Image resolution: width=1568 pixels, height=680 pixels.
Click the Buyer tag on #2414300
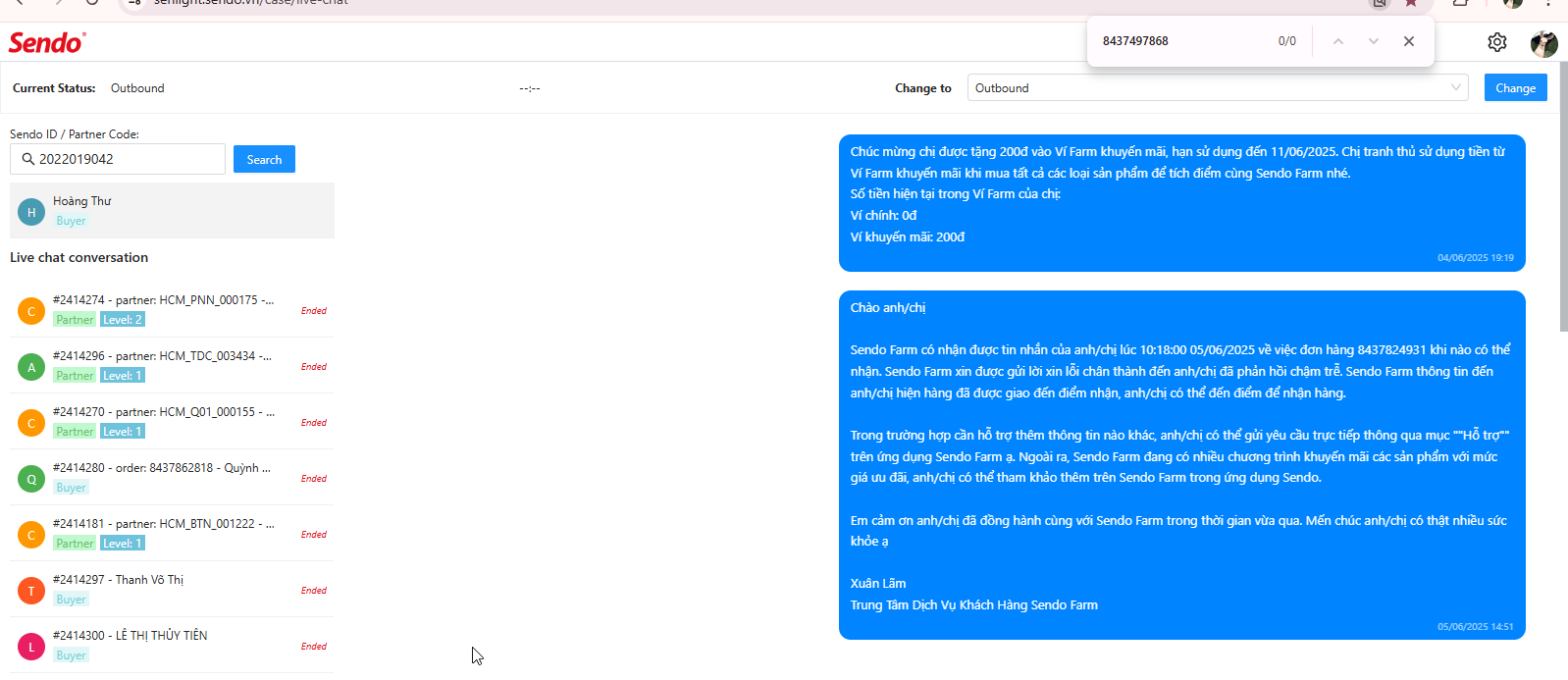[x=71, y=655]
